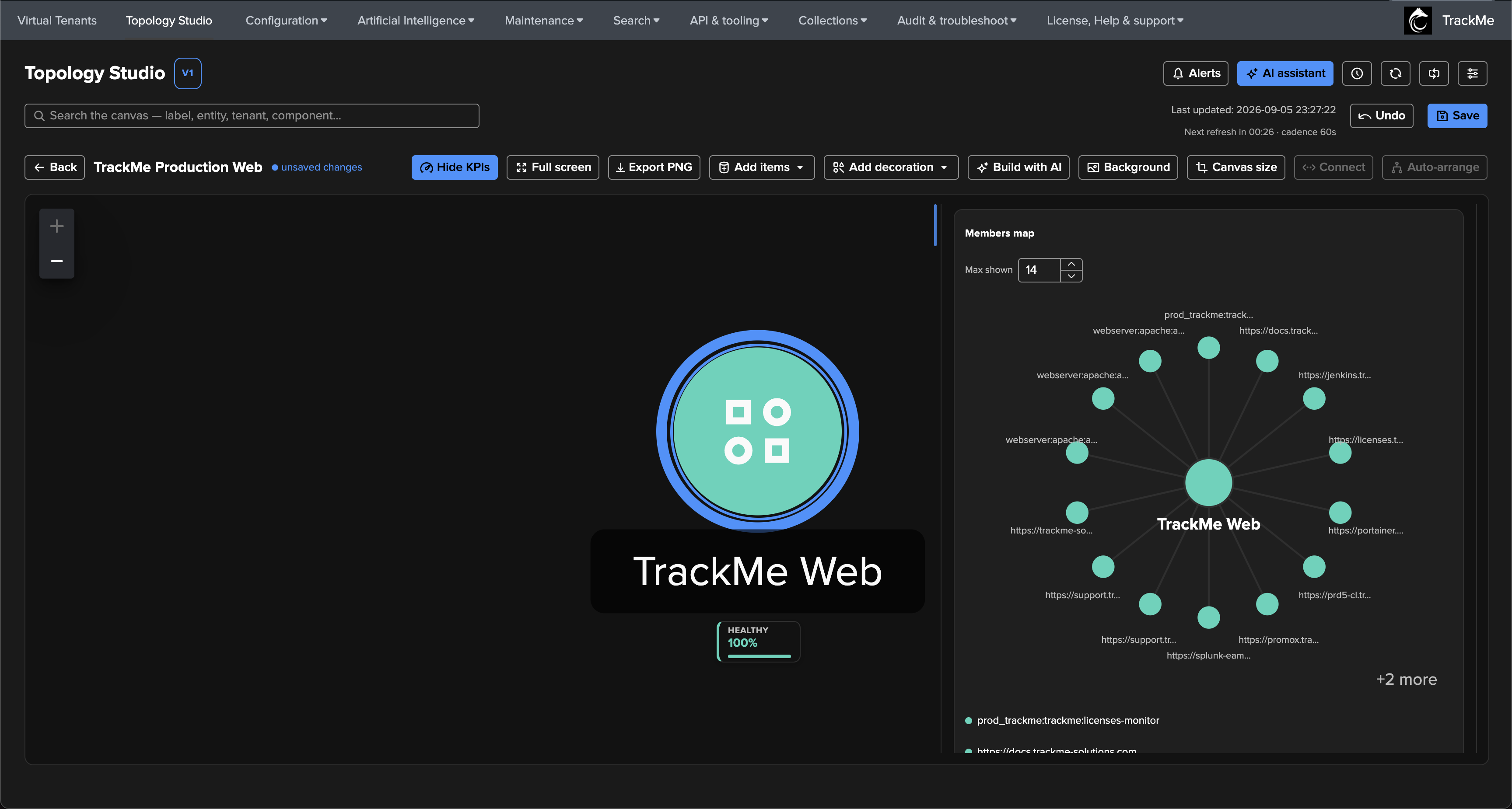The image size is (1512, 809).
Task: Click the prod_trackme:track... member node
Action: click(1208, 348)
